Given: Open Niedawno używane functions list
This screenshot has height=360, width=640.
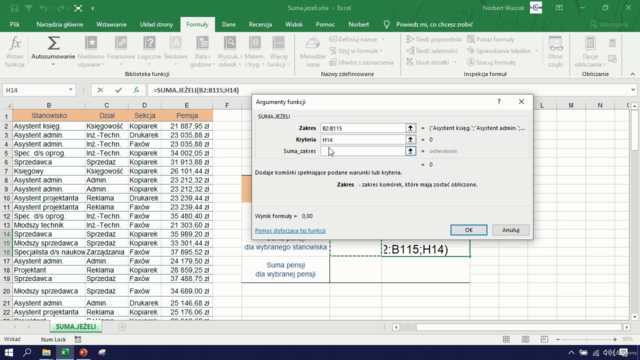Looking at the screenshot, I should pos(91,51).
